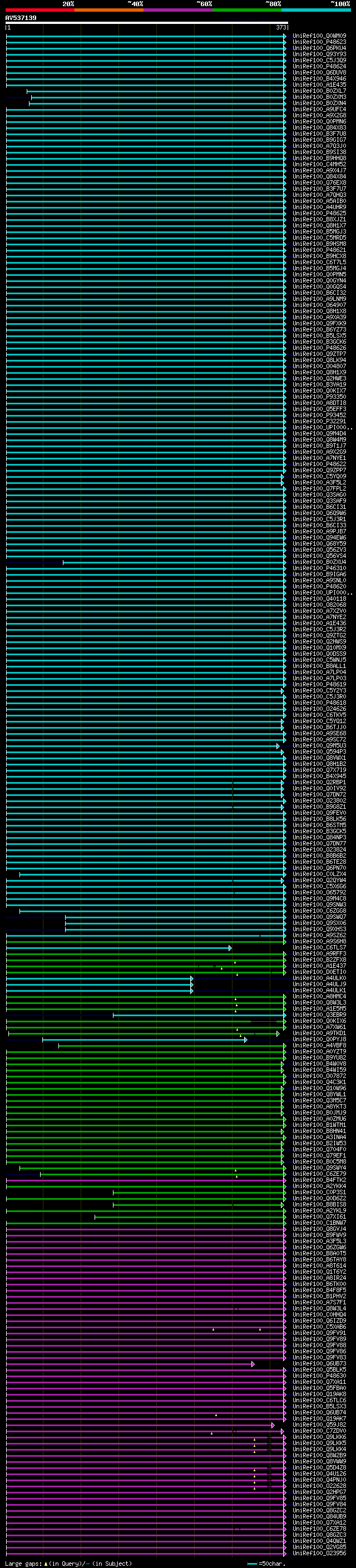356x1568 pixels.
Task: Select hit label UniRef100_B9YU82
Action: coord(319,1058)
